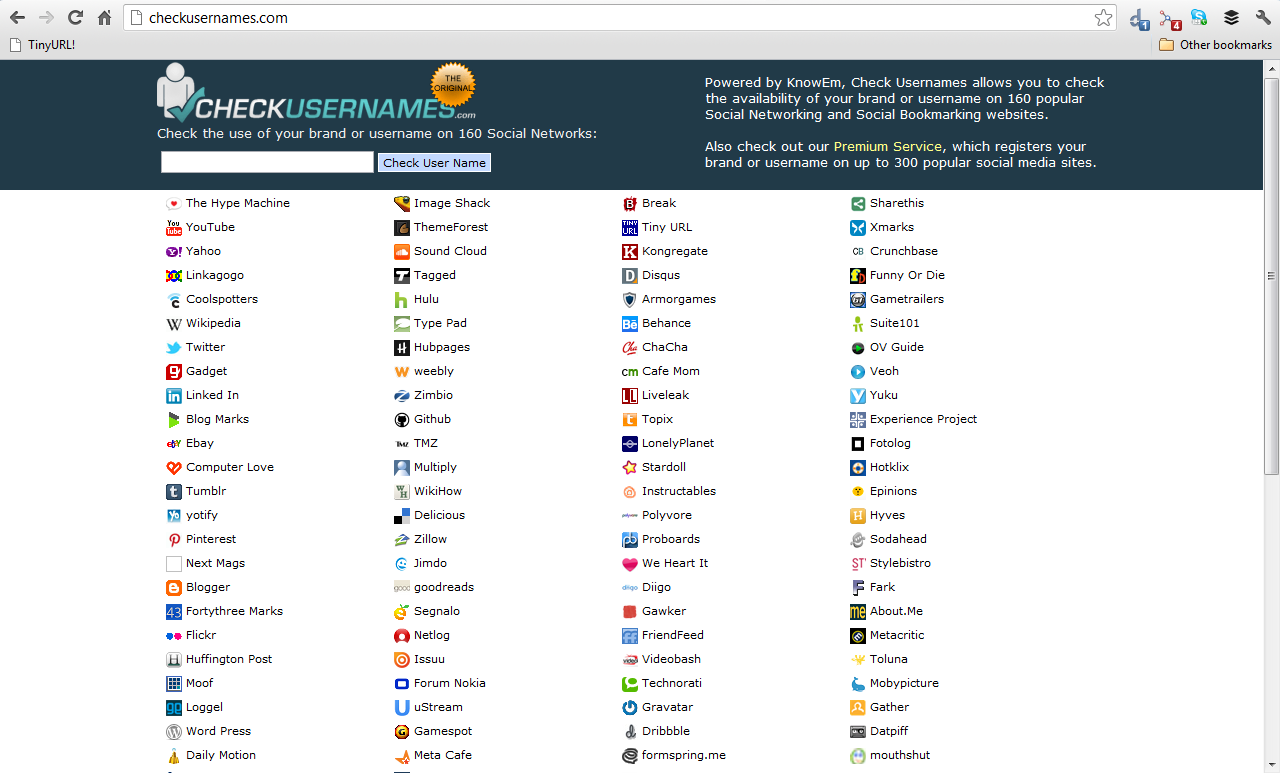Click the Delicious squares icon
Image resolution: width=1280 pixels, height=773 pixels.
[402, 515]
